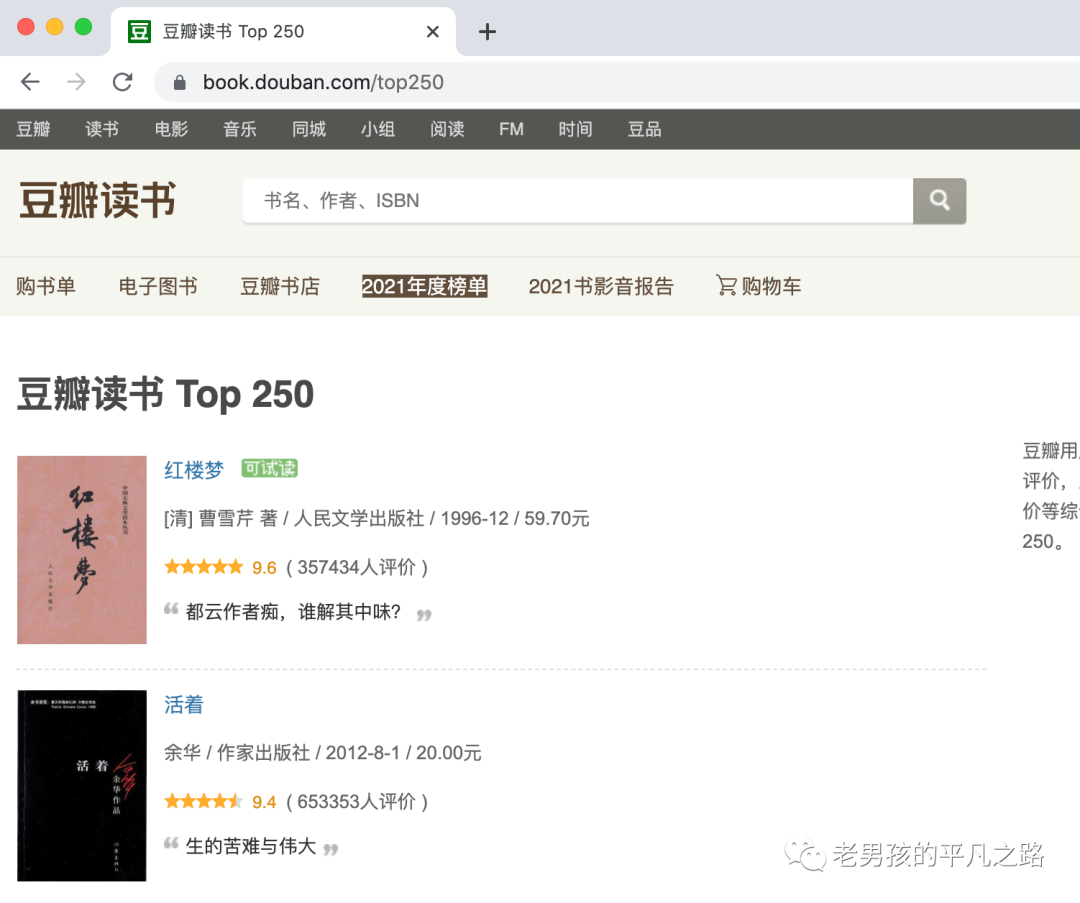Click the star rating of 活着
The width and height of the screenshot is (1080, 903).
coord(201,800)
